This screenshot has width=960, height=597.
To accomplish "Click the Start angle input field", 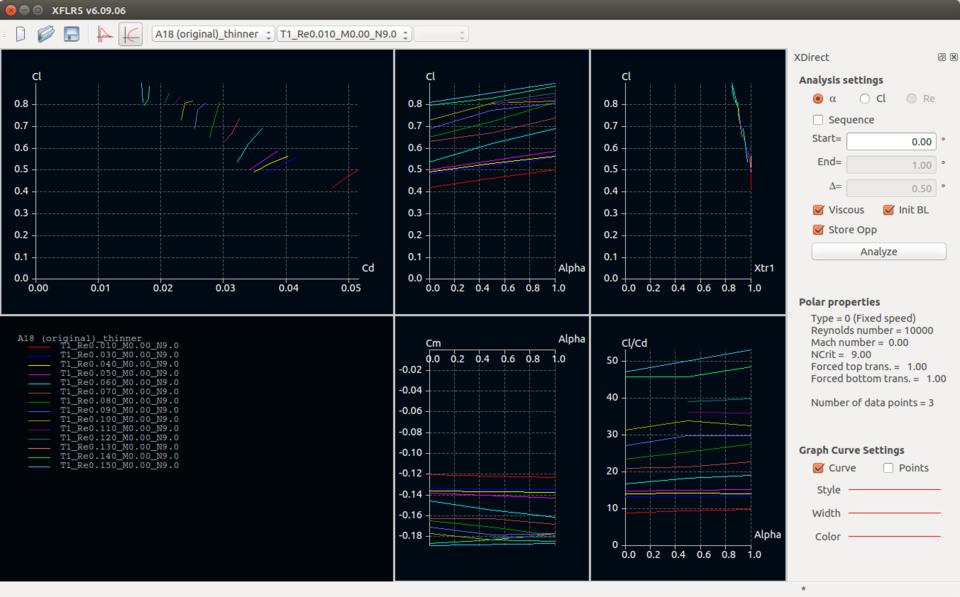I will pos(891,142).
